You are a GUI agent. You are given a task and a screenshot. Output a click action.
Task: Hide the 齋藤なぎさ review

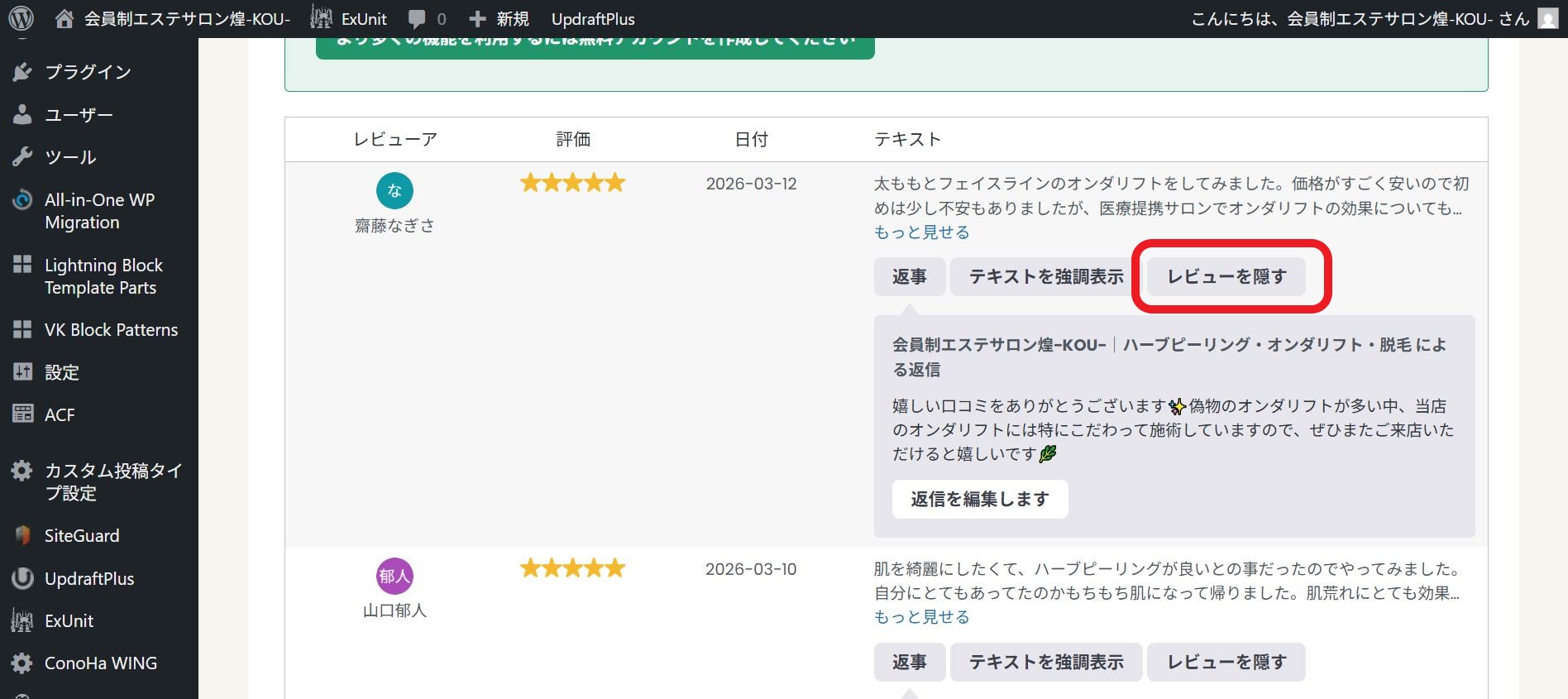coord(1226,276)
